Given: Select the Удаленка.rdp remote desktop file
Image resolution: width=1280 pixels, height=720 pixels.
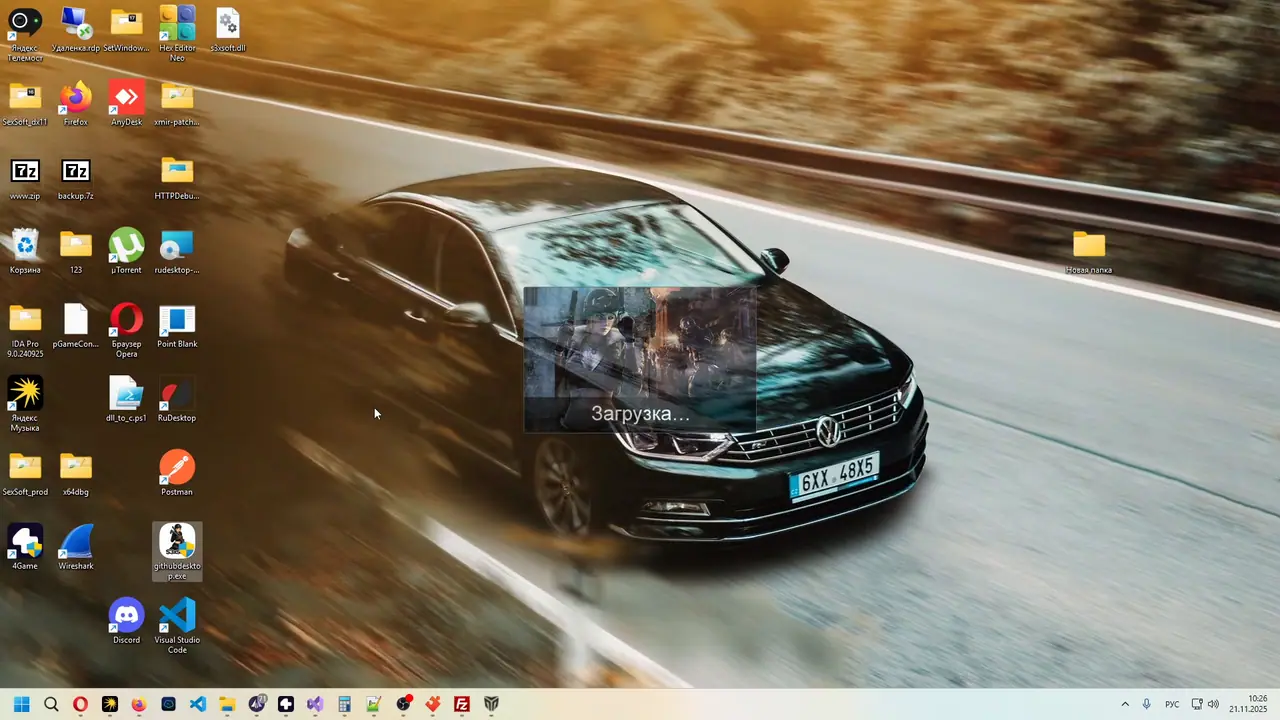Looking at the screenshot, I should tap(76, 30).
